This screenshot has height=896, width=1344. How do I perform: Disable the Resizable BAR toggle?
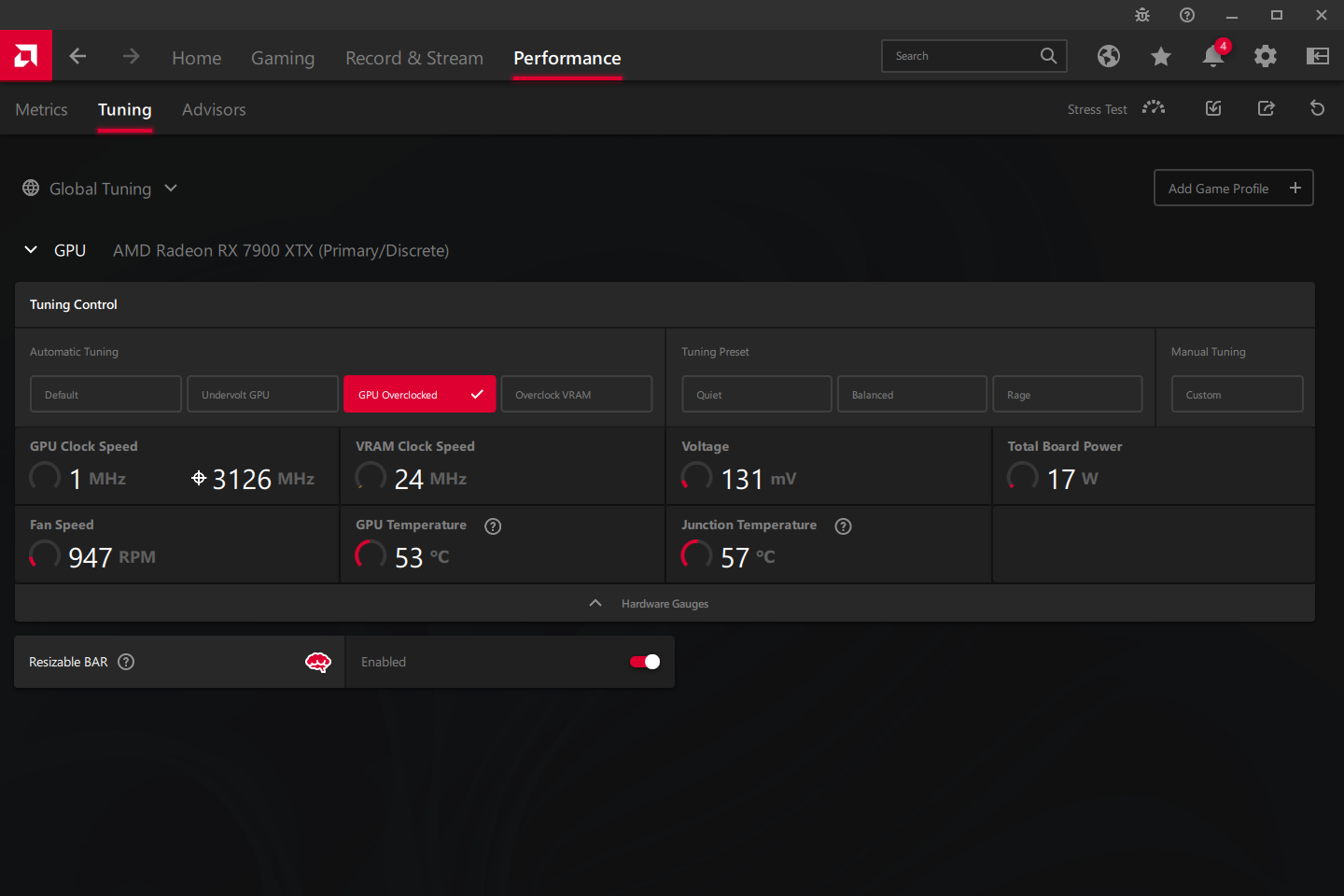(645, 662)
